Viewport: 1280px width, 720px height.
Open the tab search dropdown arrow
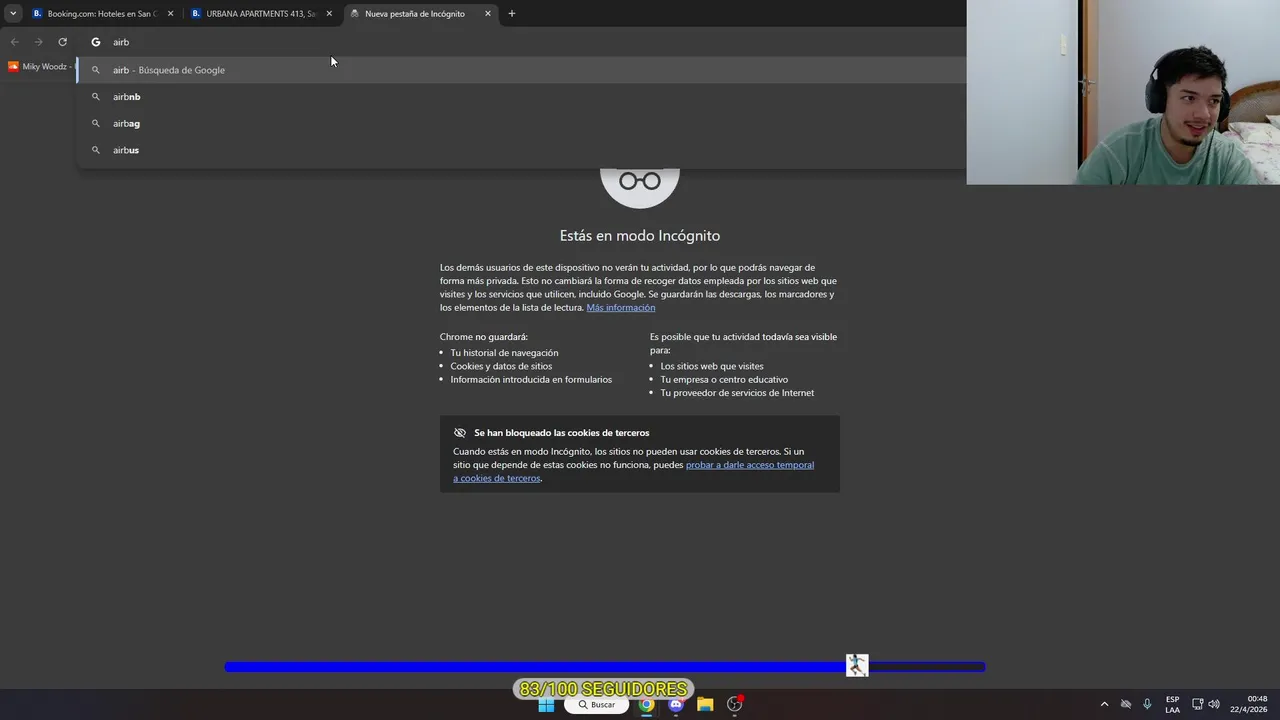[13, 14]
